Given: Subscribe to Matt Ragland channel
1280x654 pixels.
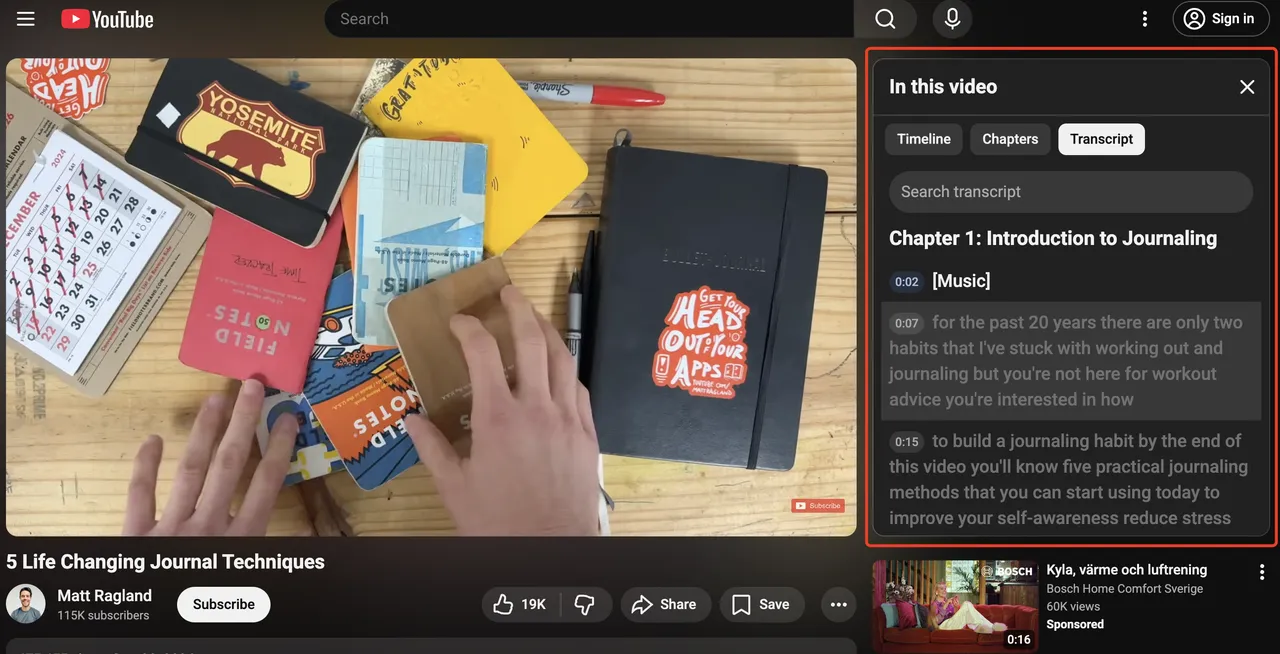Looking at the screenshot, I should pos(224,604).
